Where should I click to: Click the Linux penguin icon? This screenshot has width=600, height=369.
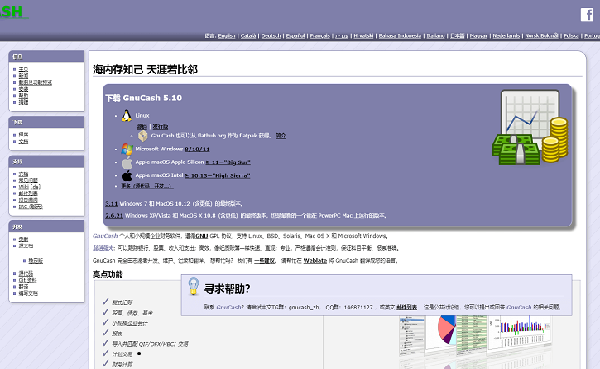click(127, 115)
